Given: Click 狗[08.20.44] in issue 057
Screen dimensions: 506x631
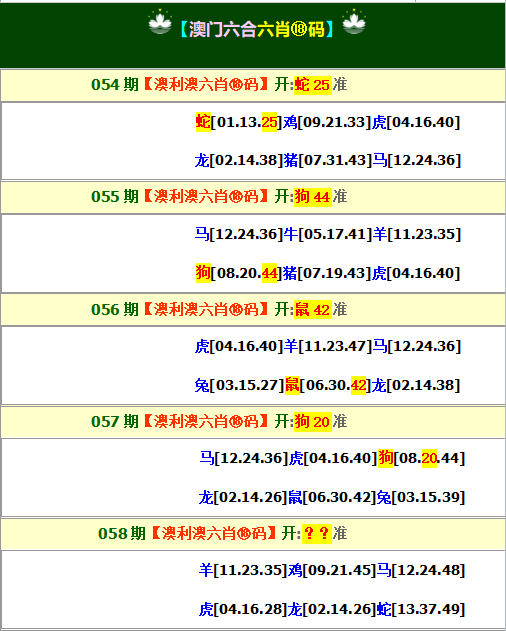Looking at the screenshot, I should pyautogui.click(x=421, y=458).
